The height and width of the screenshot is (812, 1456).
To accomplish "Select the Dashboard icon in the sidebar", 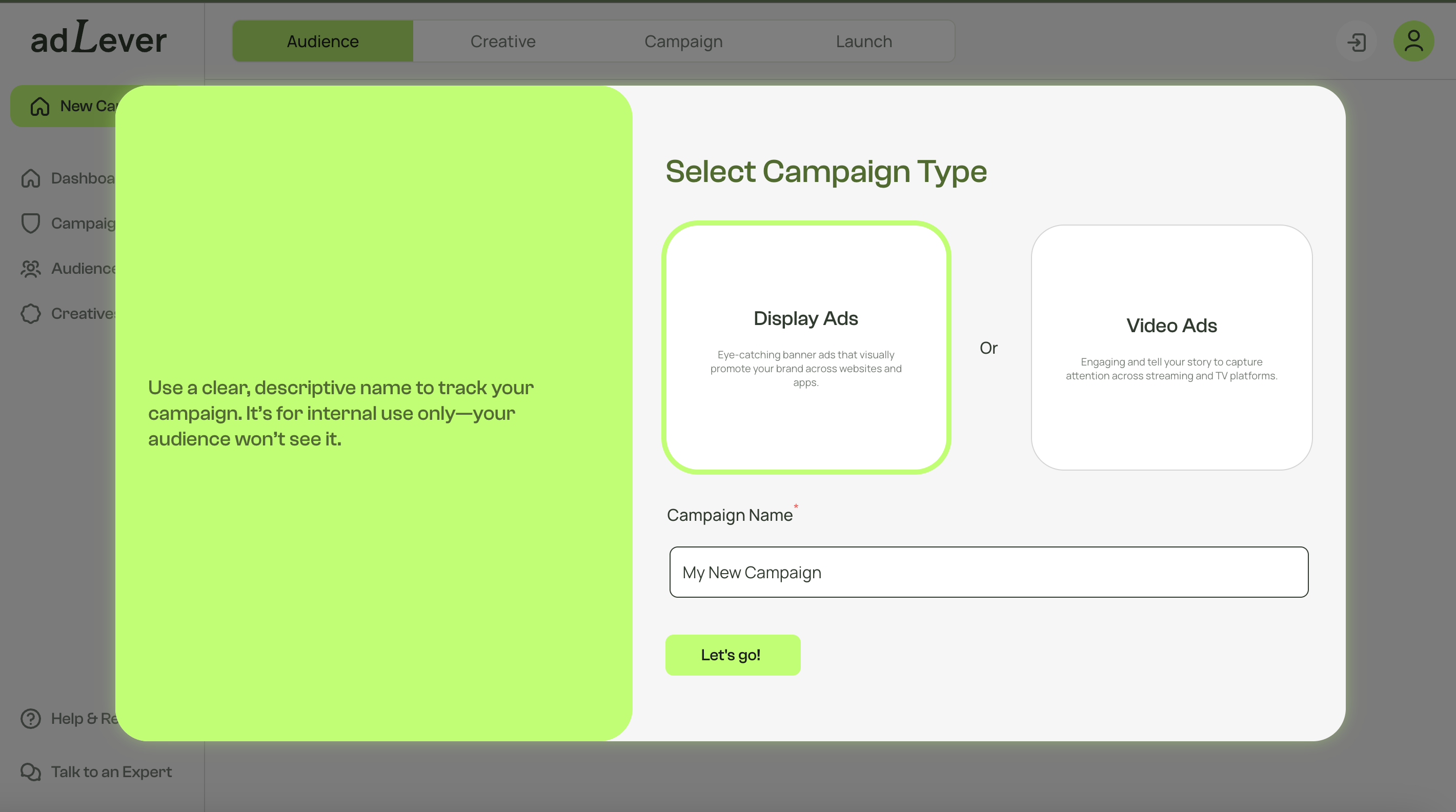I will (x=30, y=178).
